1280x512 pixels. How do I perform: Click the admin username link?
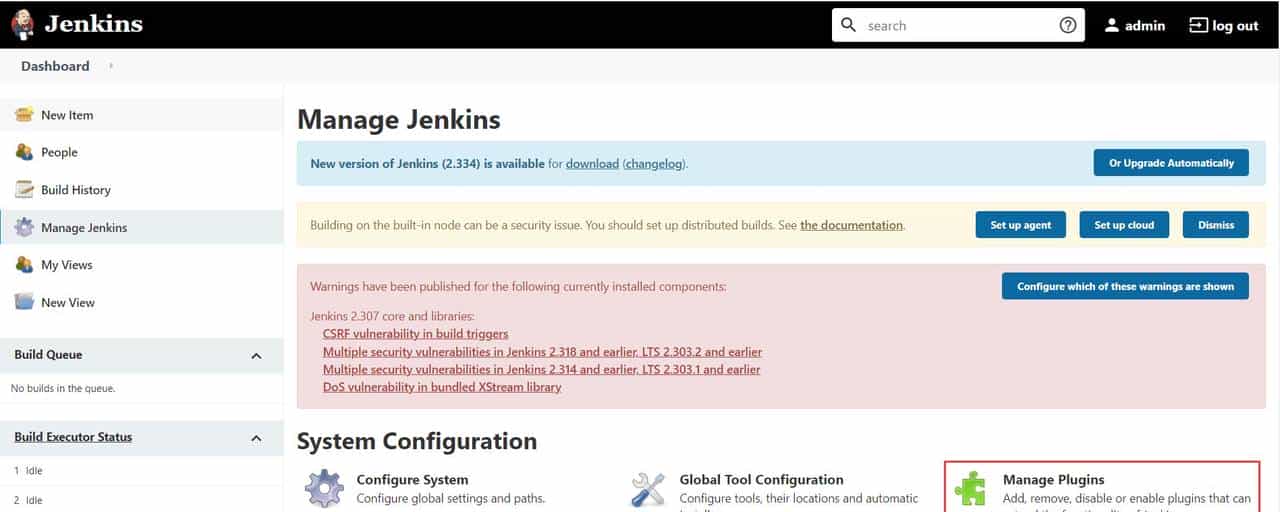coord(1145,26)
